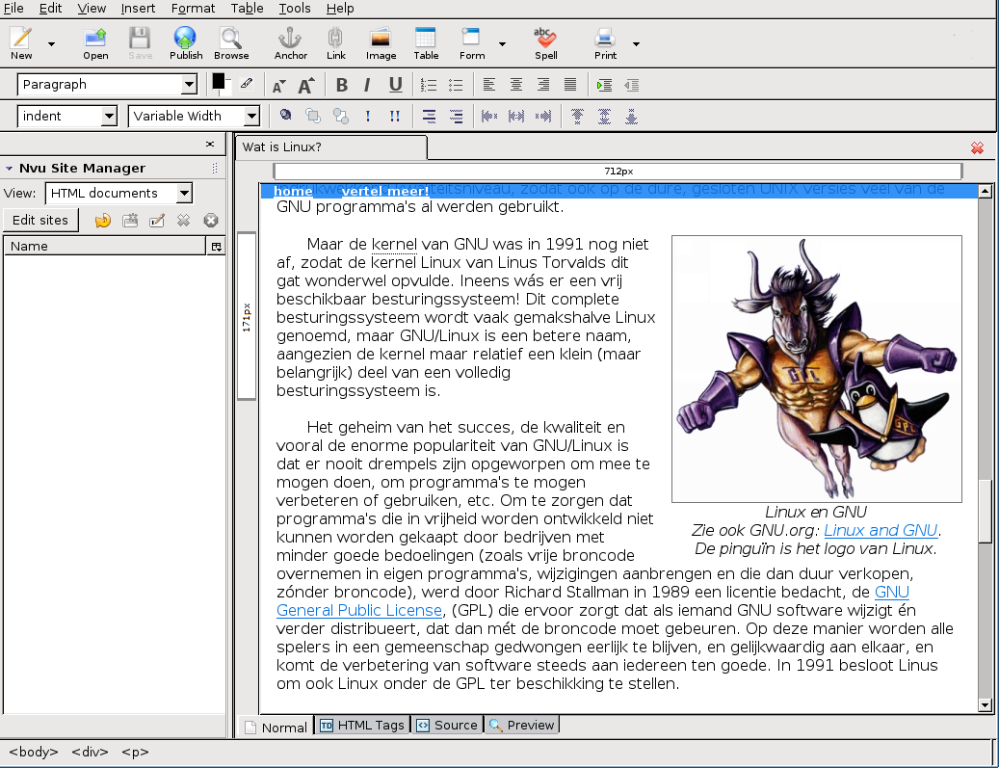
Task: Click the layer positioning icon
Action: [285, 115]
